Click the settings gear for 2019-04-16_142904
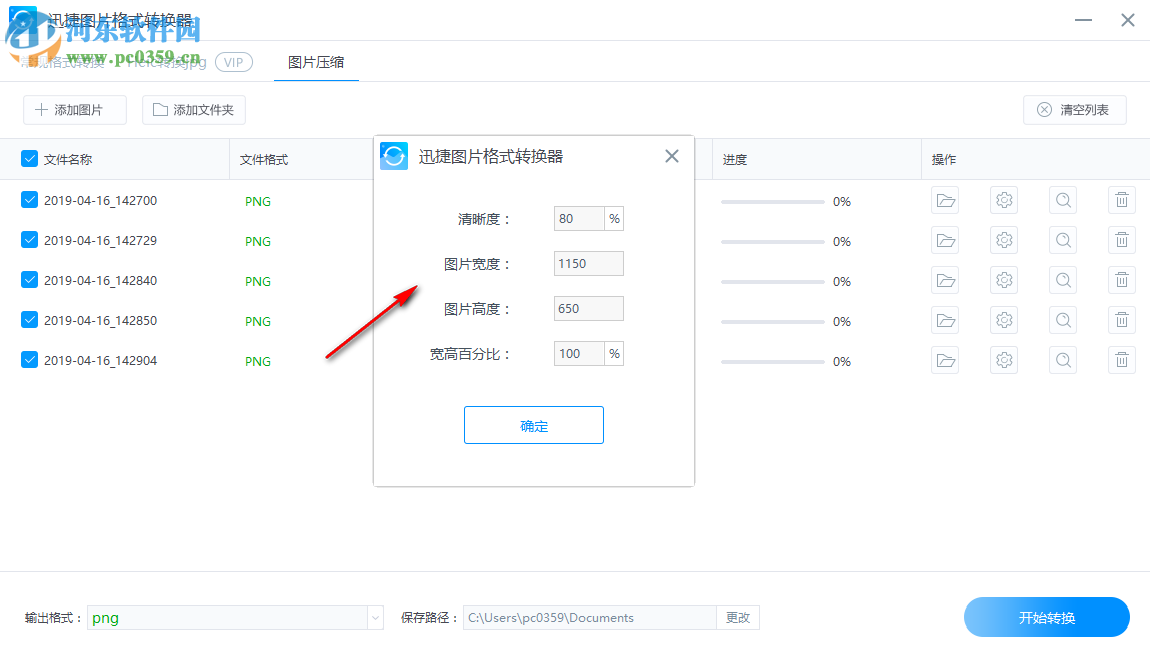 pos(1003,360)
